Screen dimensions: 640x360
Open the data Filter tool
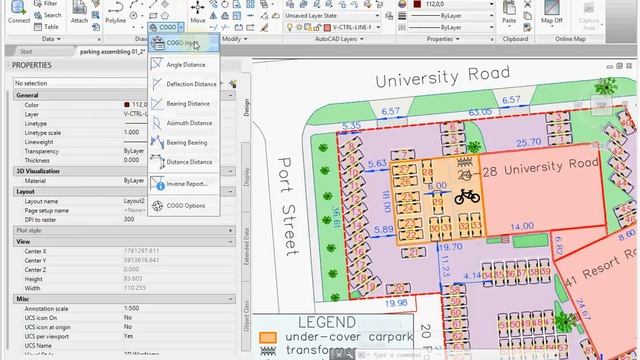[46, 4]
